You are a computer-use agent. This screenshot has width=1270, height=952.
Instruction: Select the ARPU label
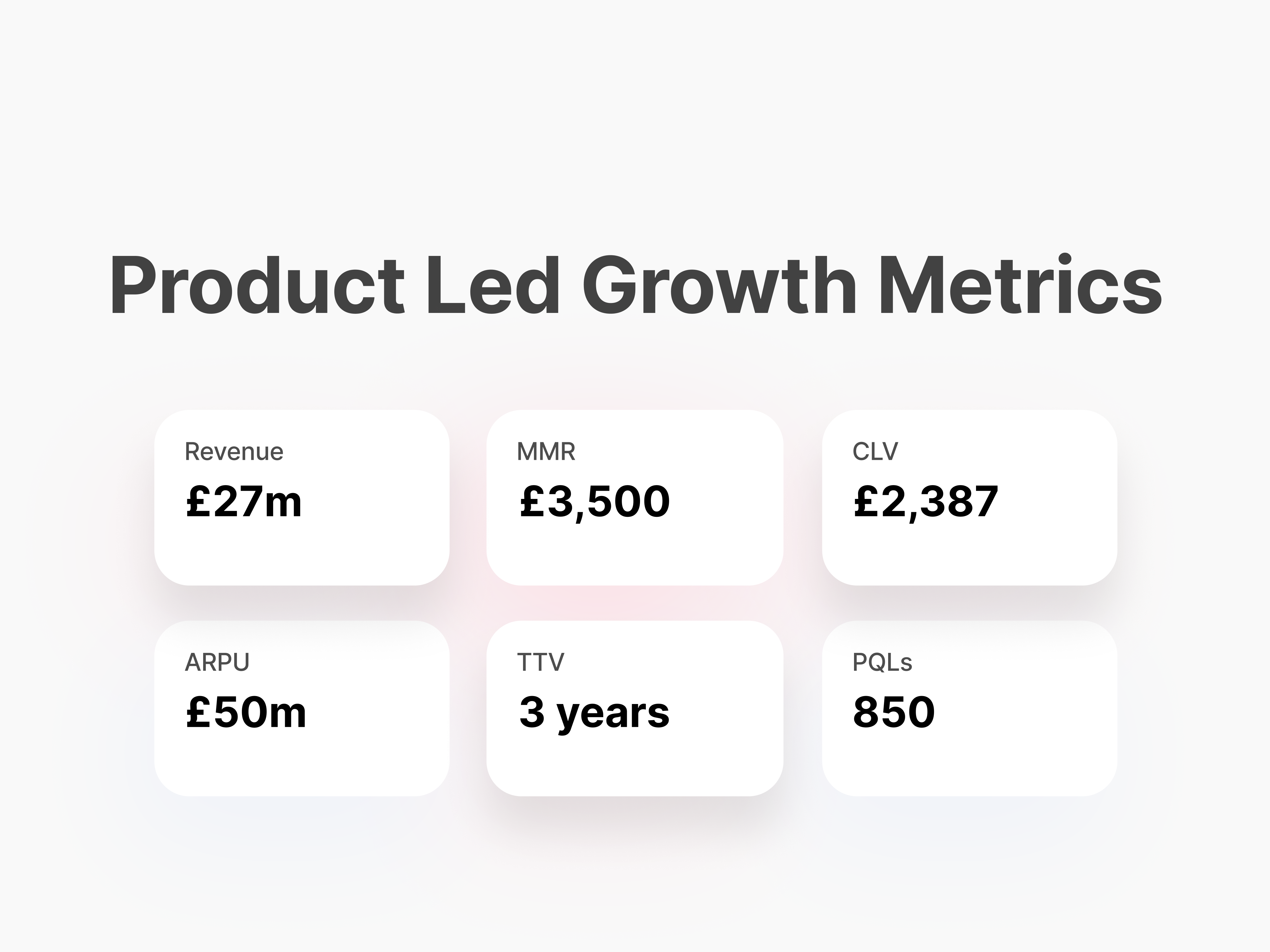pos(217,662)
